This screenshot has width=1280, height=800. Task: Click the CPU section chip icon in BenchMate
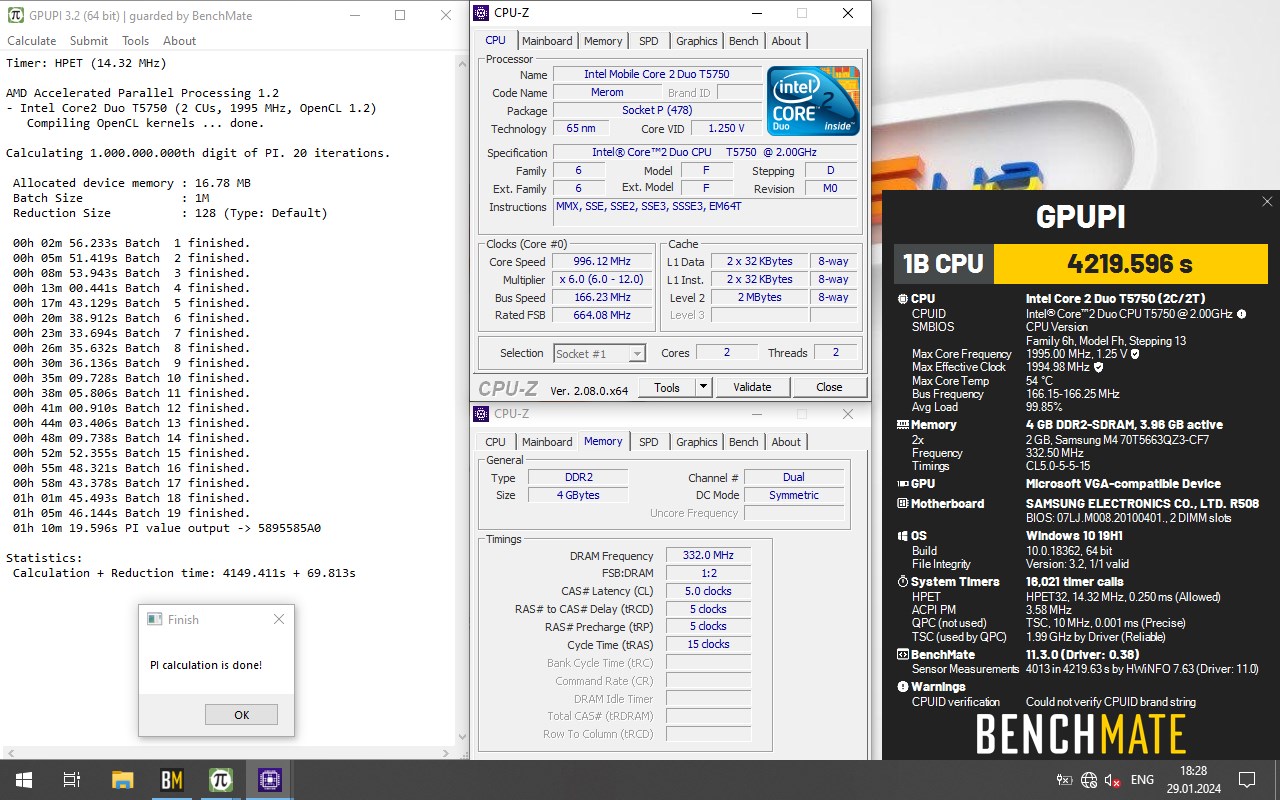[903, 299]
